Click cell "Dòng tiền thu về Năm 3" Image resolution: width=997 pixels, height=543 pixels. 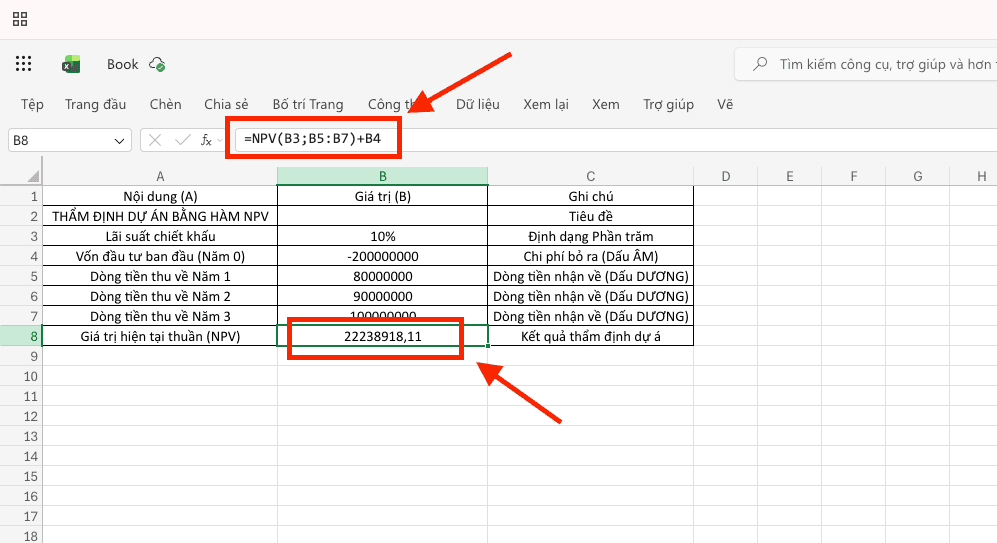[160, 317]
